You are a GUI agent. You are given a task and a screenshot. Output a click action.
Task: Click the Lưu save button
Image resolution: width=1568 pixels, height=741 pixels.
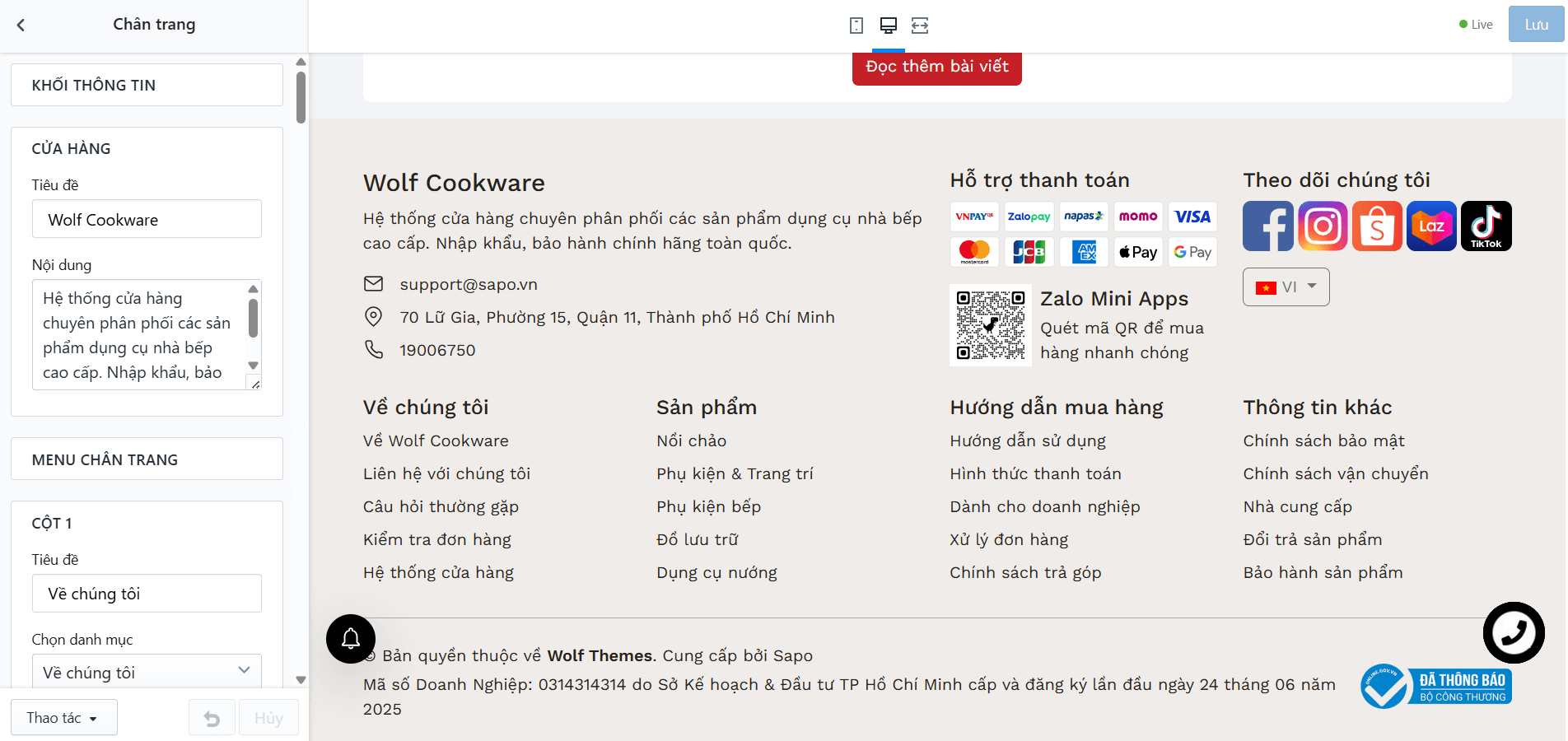click(x=1536, y=25)
